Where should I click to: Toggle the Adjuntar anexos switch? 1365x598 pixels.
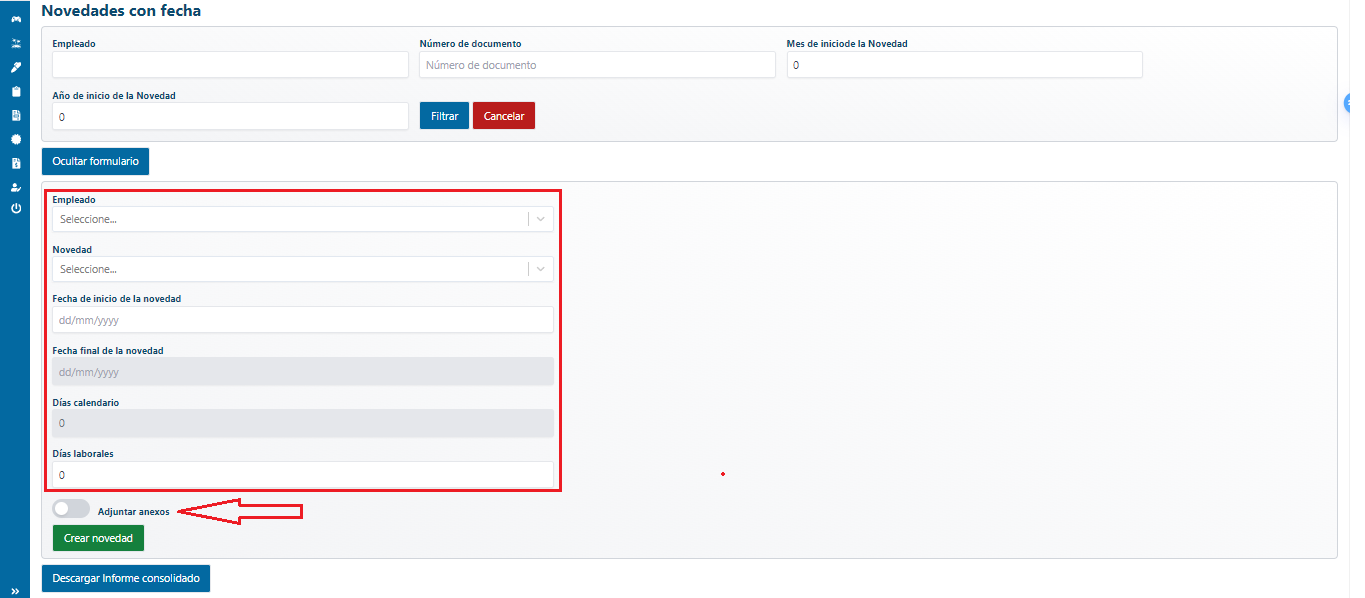71,509
